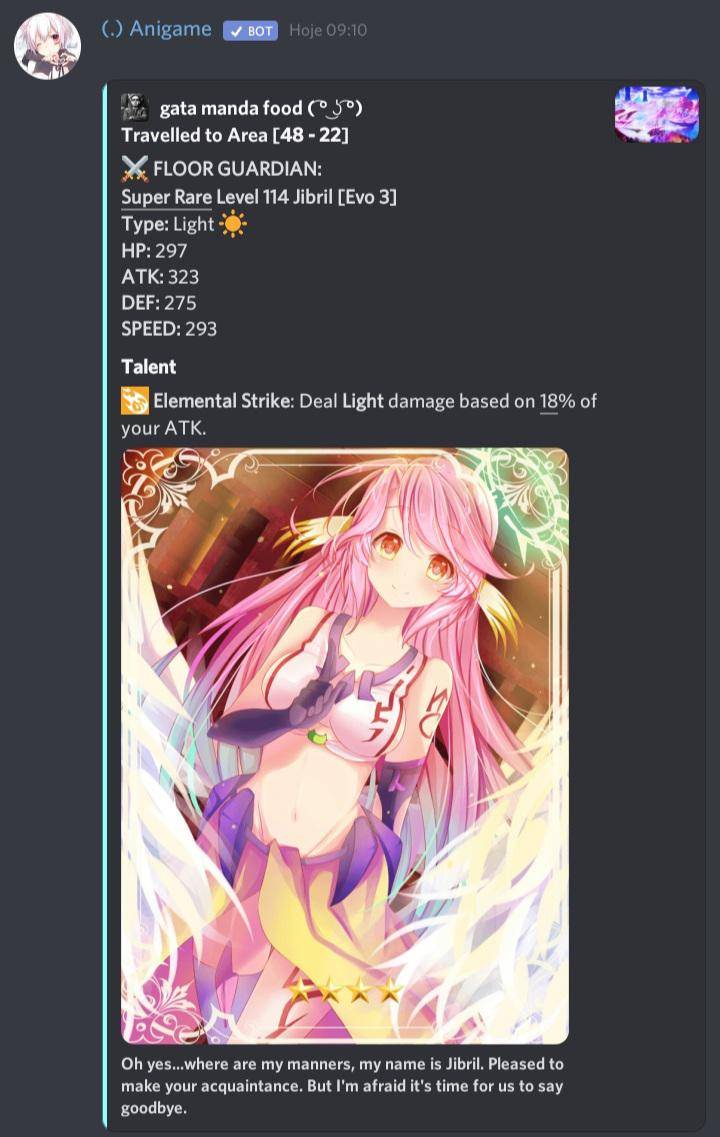Click the ATK: 323 stat line
Viewport: 720px width, 1137px height.
tap(160, 277)
